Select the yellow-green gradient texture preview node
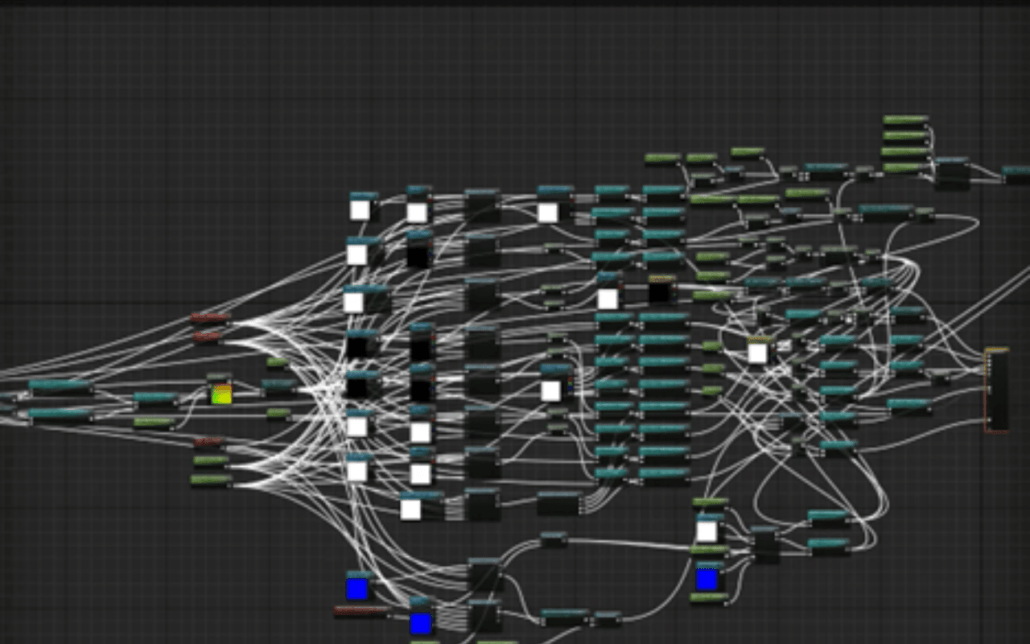 point(221,394)
